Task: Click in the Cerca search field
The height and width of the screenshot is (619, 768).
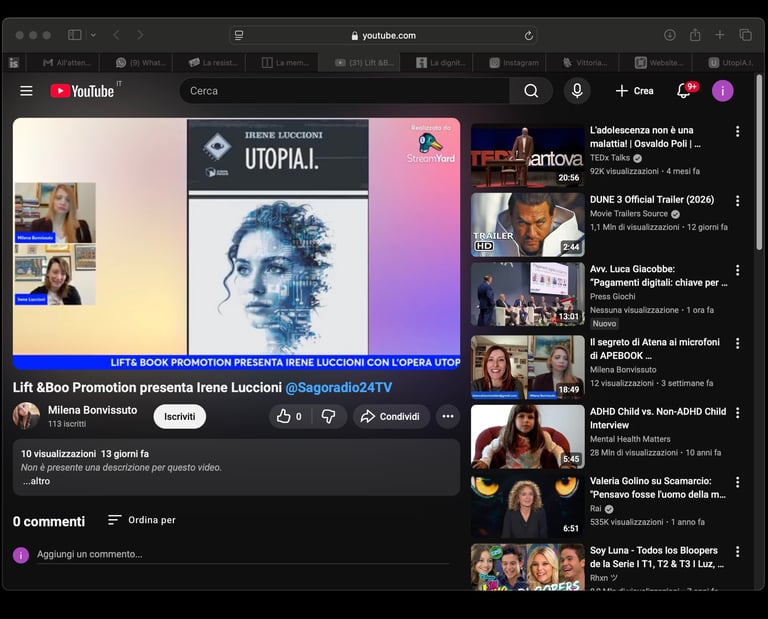Action: (344, 91)
